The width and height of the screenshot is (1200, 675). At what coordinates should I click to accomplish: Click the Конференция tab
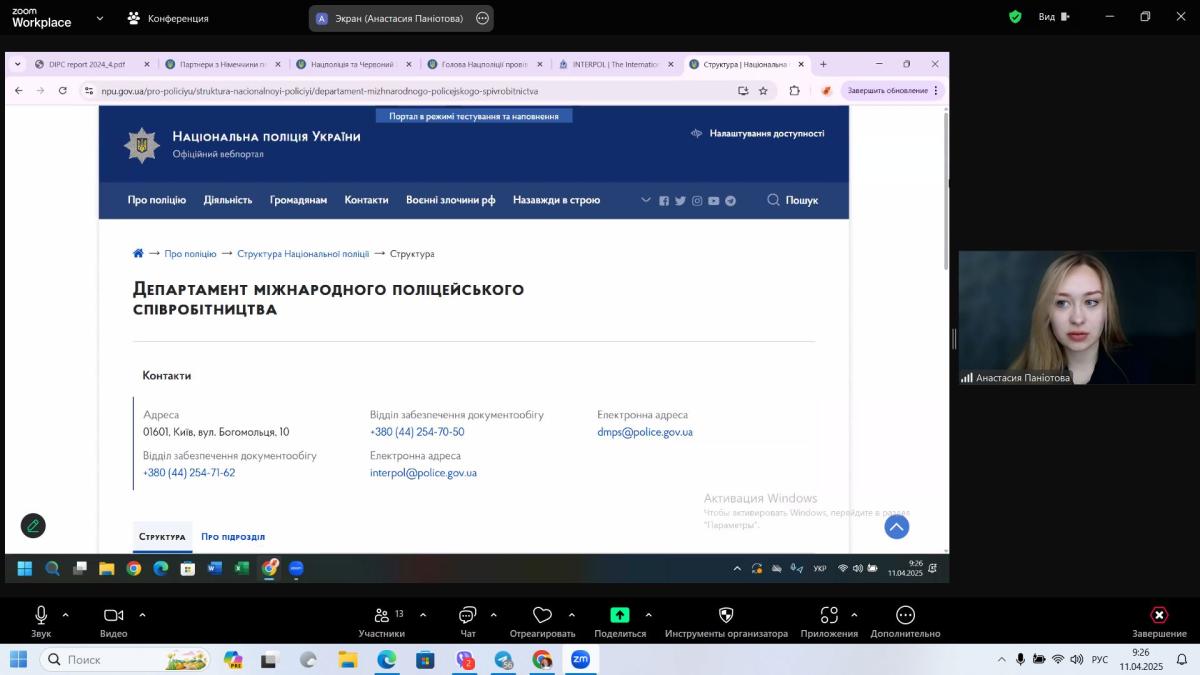pos(168,18)
